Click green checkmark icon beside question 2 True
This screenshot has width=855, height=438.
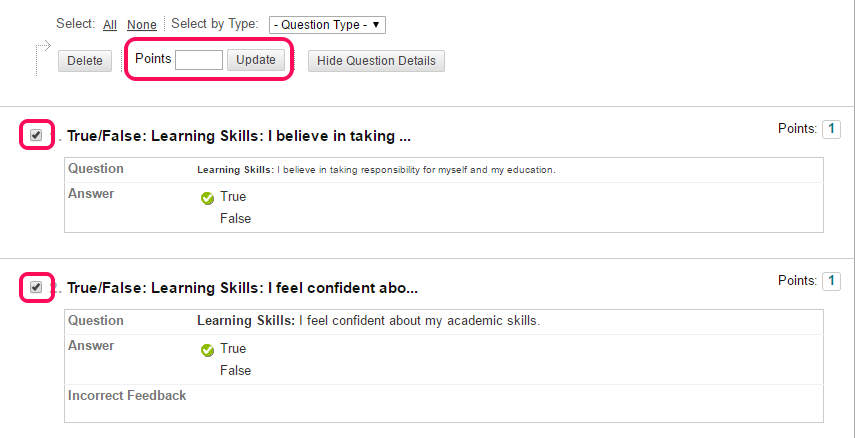click(x=207, y=350)
